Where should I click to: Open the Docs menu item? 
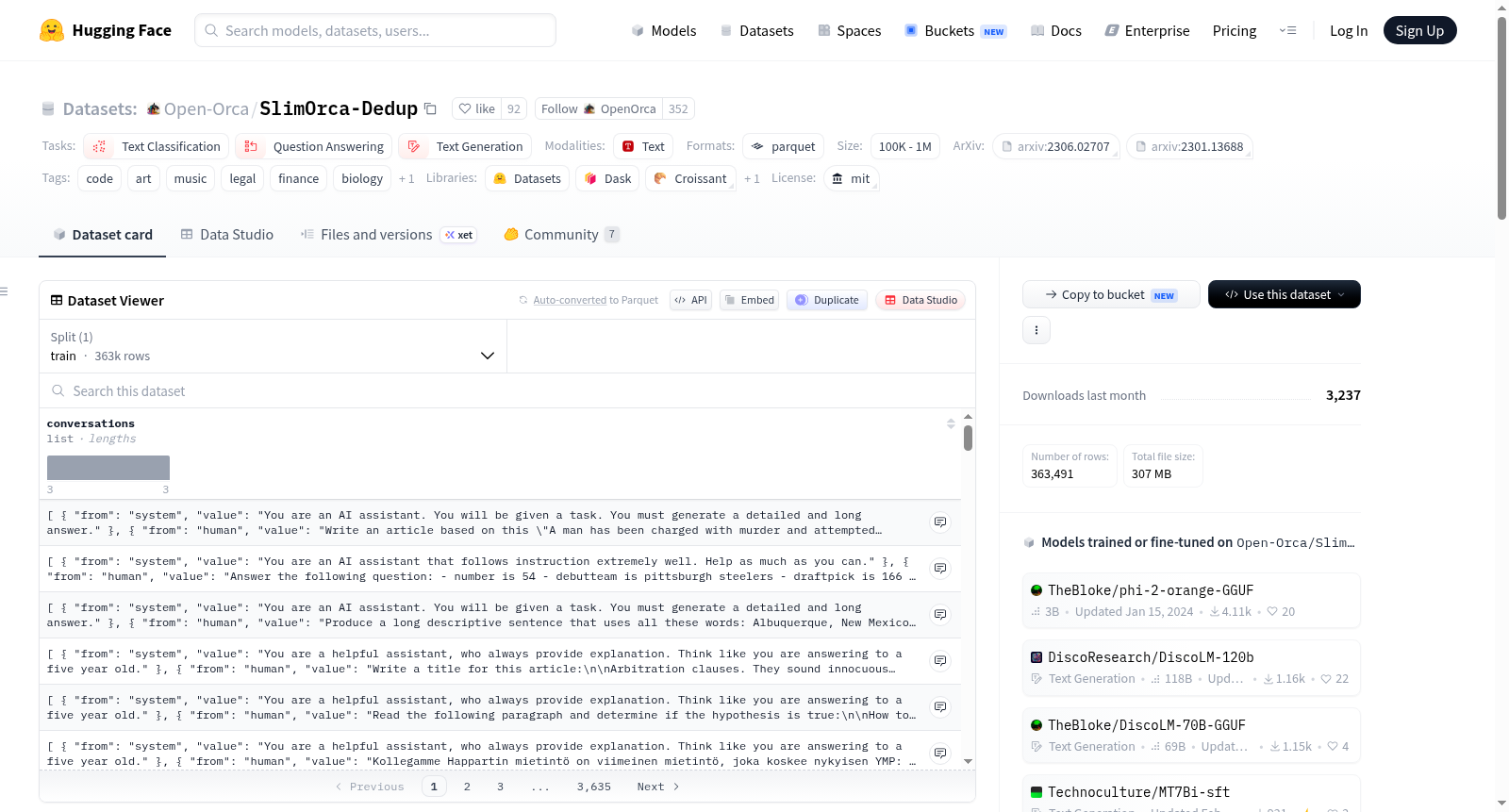click(x=1055, y=30)
